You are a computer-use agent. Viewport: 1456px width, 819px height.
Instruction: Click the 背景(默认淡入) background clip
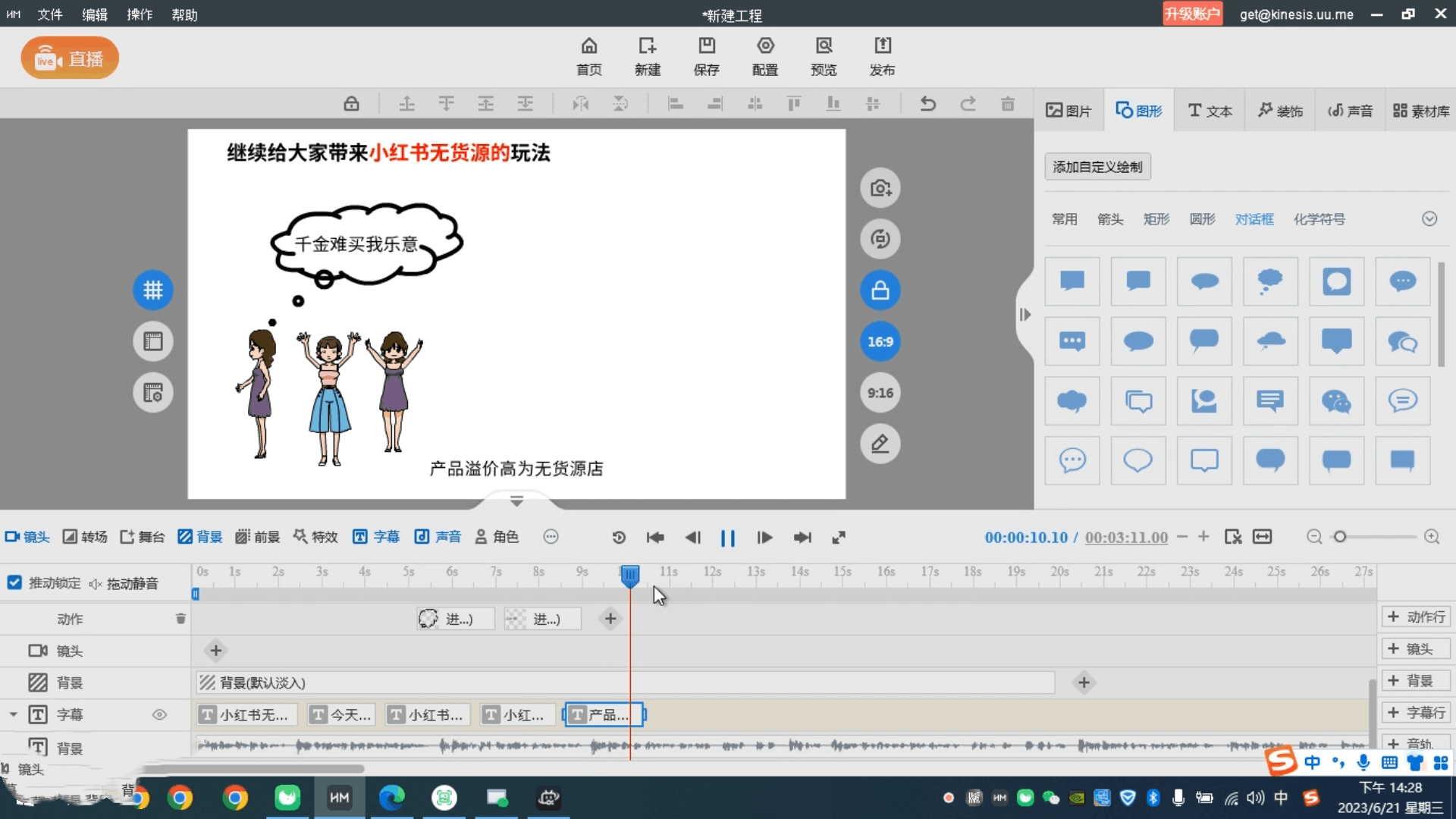pyautogui.click(x=625, y=682)
